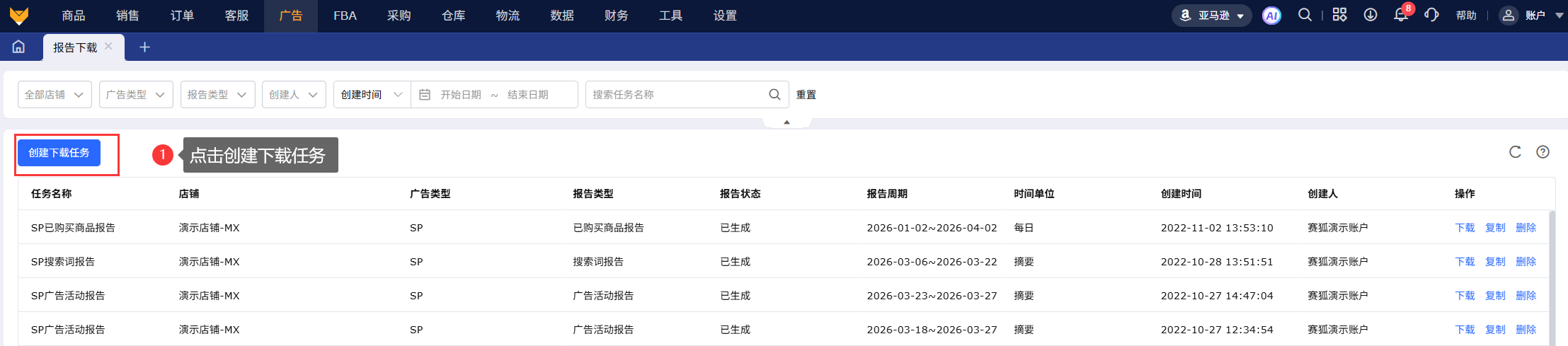Click the 创建下载任务 button
The image size is (1568, 346).
(x=59, y=153)
